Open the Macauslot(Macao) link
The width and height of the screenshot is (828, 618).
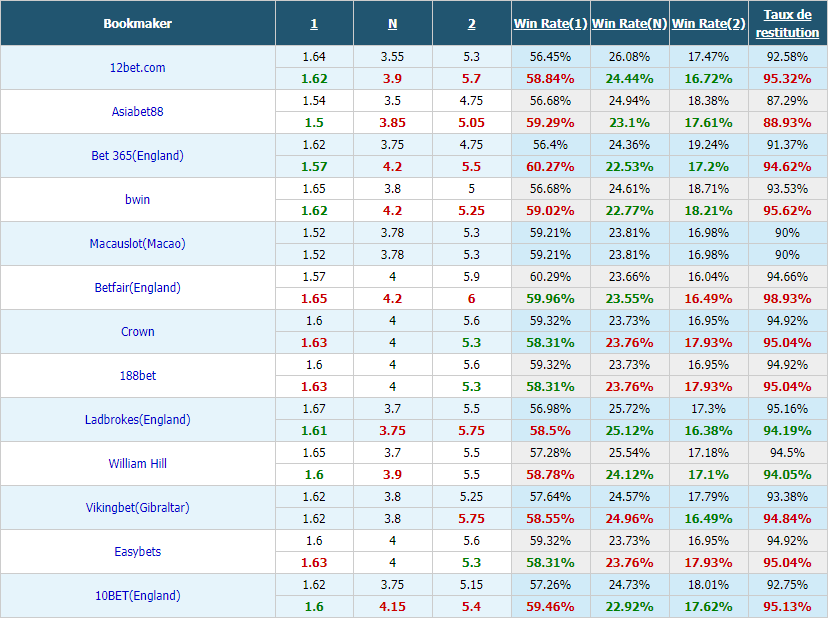click(x=137, y=244)
